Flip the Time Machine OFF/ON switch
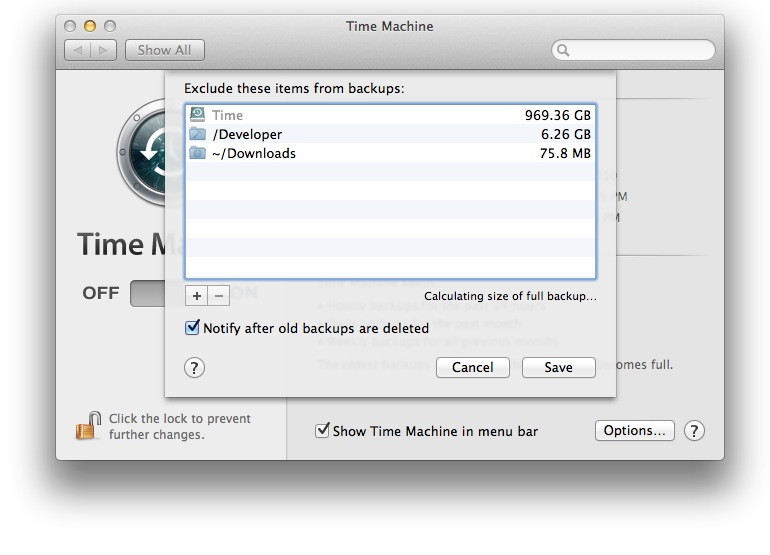770x555 pixels. [x=147, y=294]
